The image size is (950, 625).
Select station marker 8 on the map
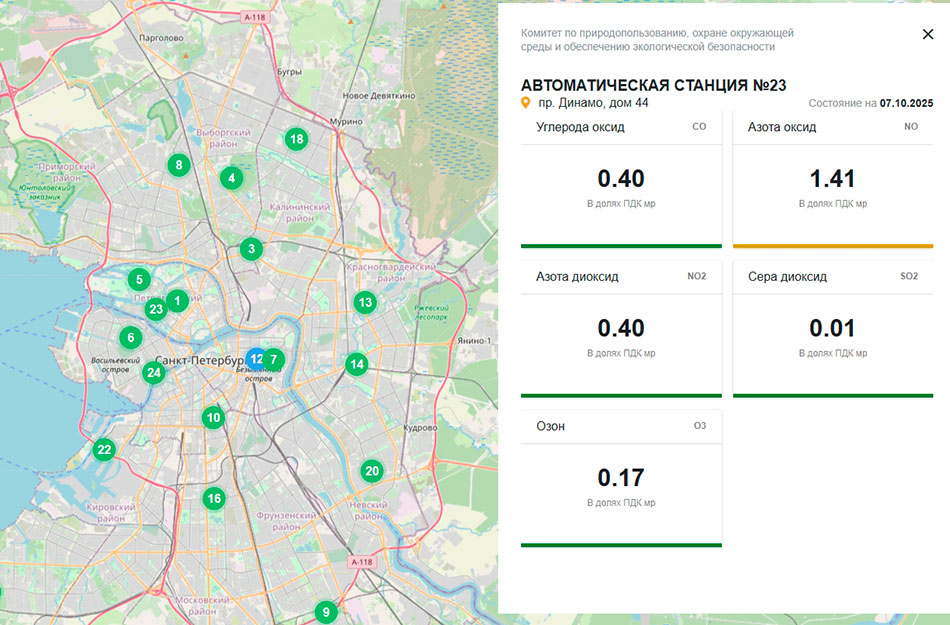click(179, 165)
